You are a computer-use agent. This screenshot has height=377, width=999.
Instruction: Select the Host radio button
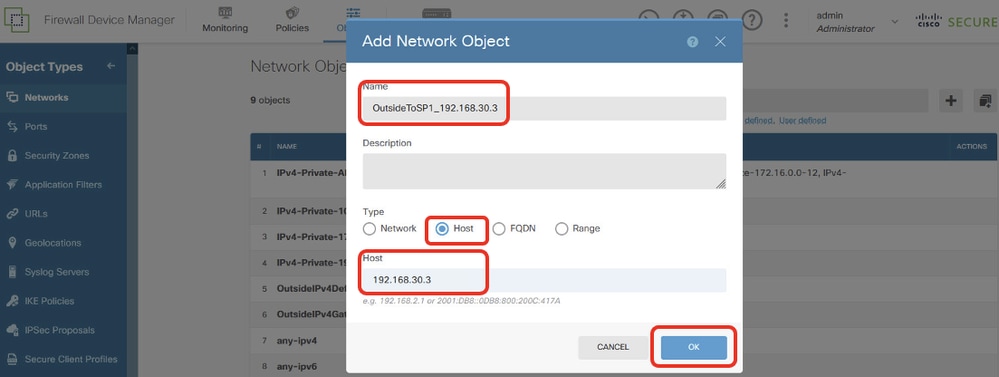tap(442, 229)
